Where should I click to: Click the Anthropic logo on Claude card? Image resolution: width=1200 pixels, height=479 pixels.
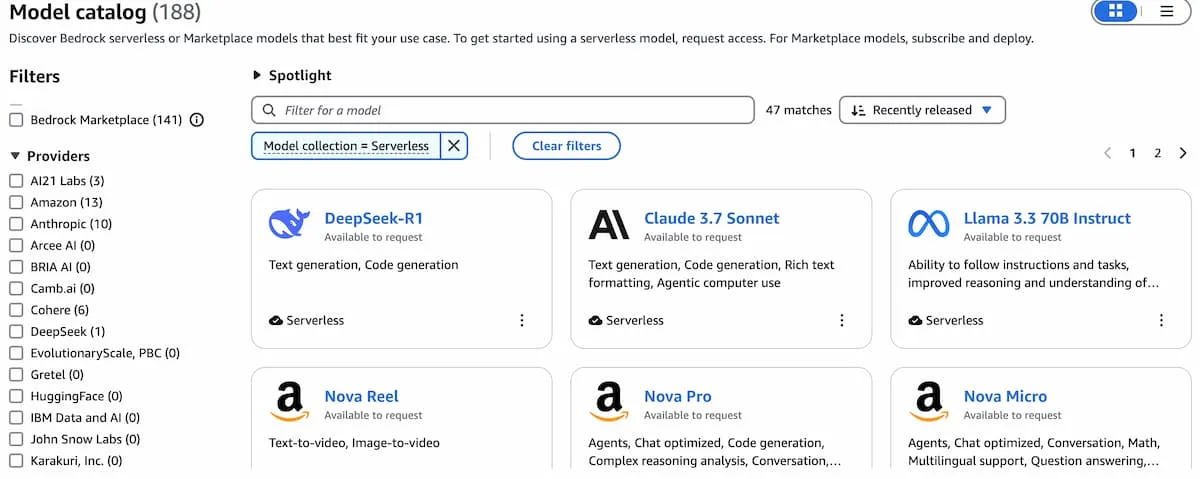[x=609, y=224]
